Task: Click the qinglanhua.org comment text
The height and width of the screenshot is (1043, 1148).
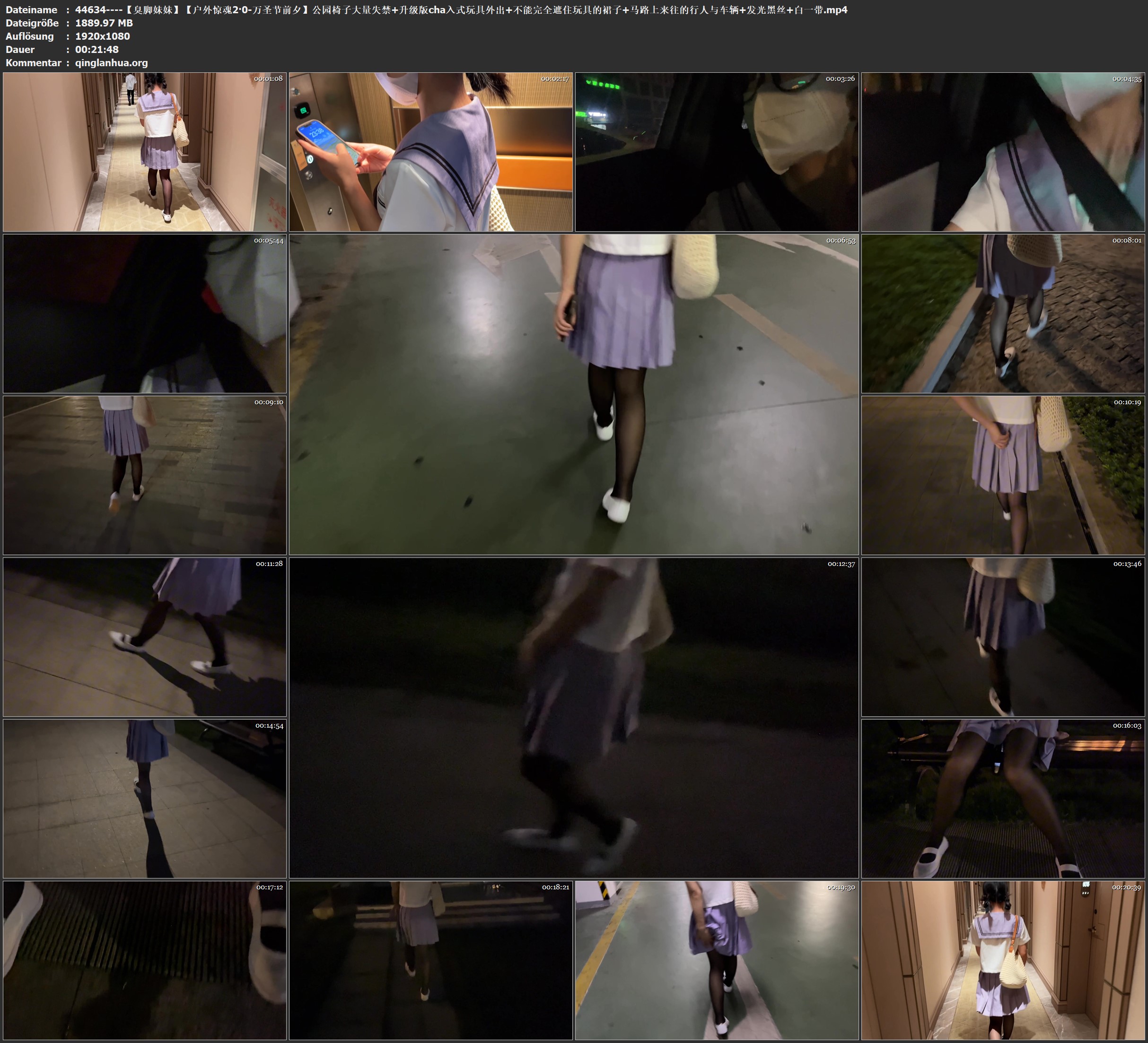Action: 111,62
